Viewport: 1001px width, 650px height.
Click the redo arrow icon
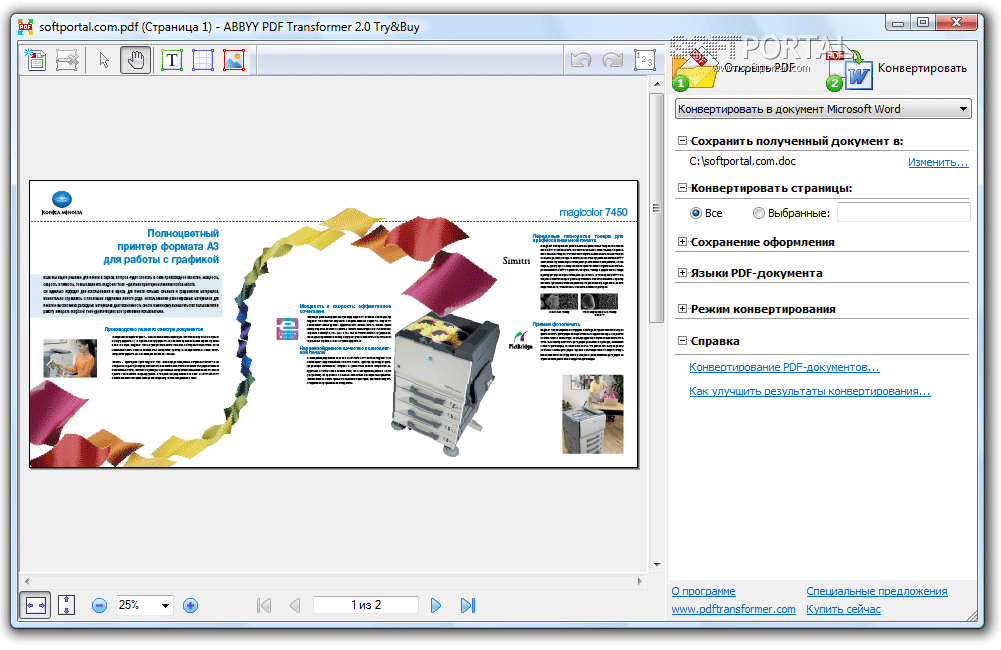coord(612,60)
